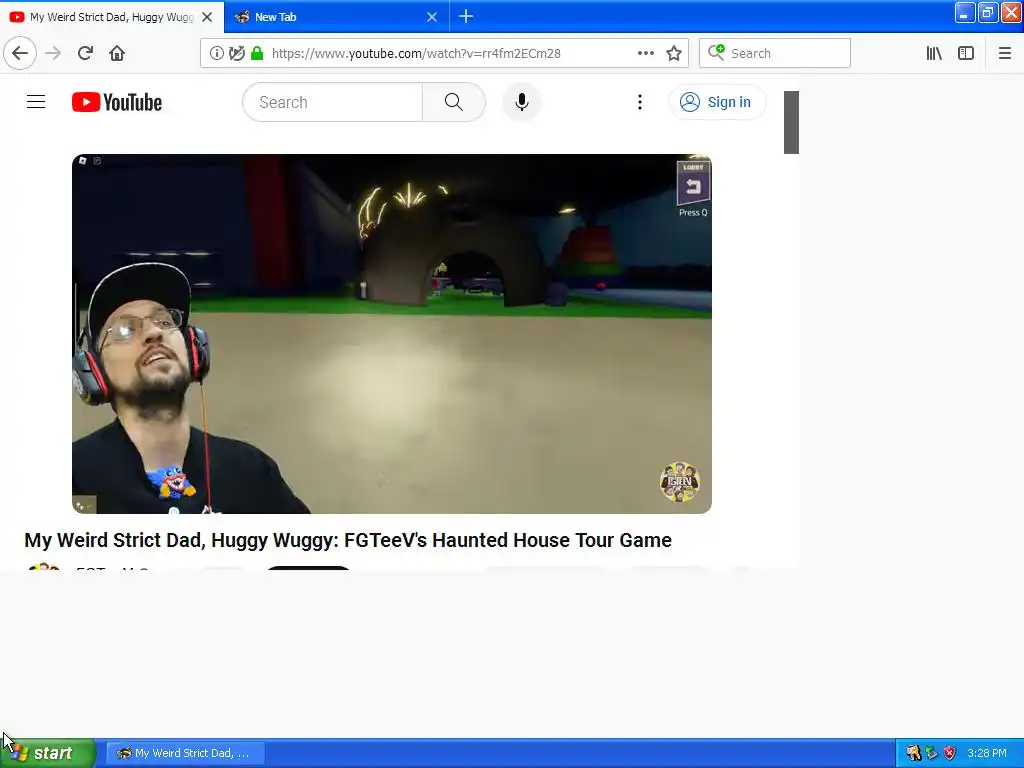Click the YouTube Search input box
Screen dimensions: 1024x768
coord(332,102)
